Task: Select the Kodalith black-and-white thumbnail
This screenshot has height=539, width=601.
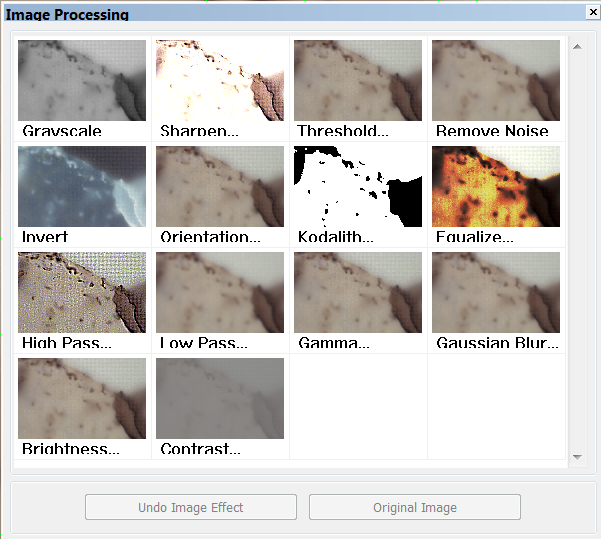Action: 358,186
